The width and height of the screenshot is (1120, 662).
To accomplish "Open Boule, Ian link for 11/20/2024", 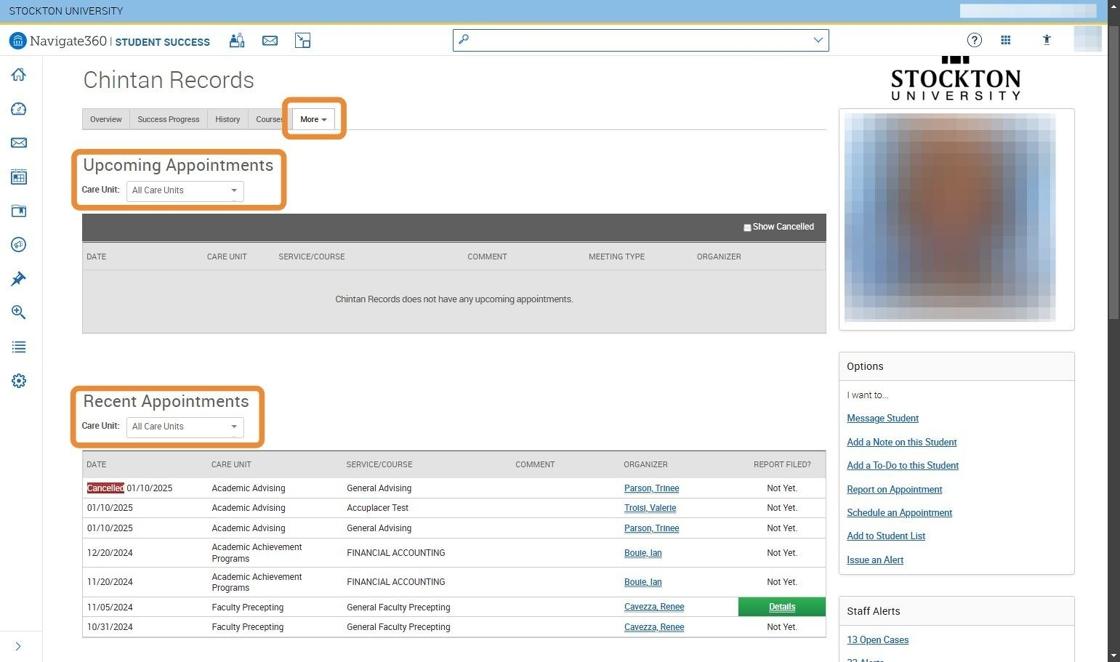I will pos(643,582).
